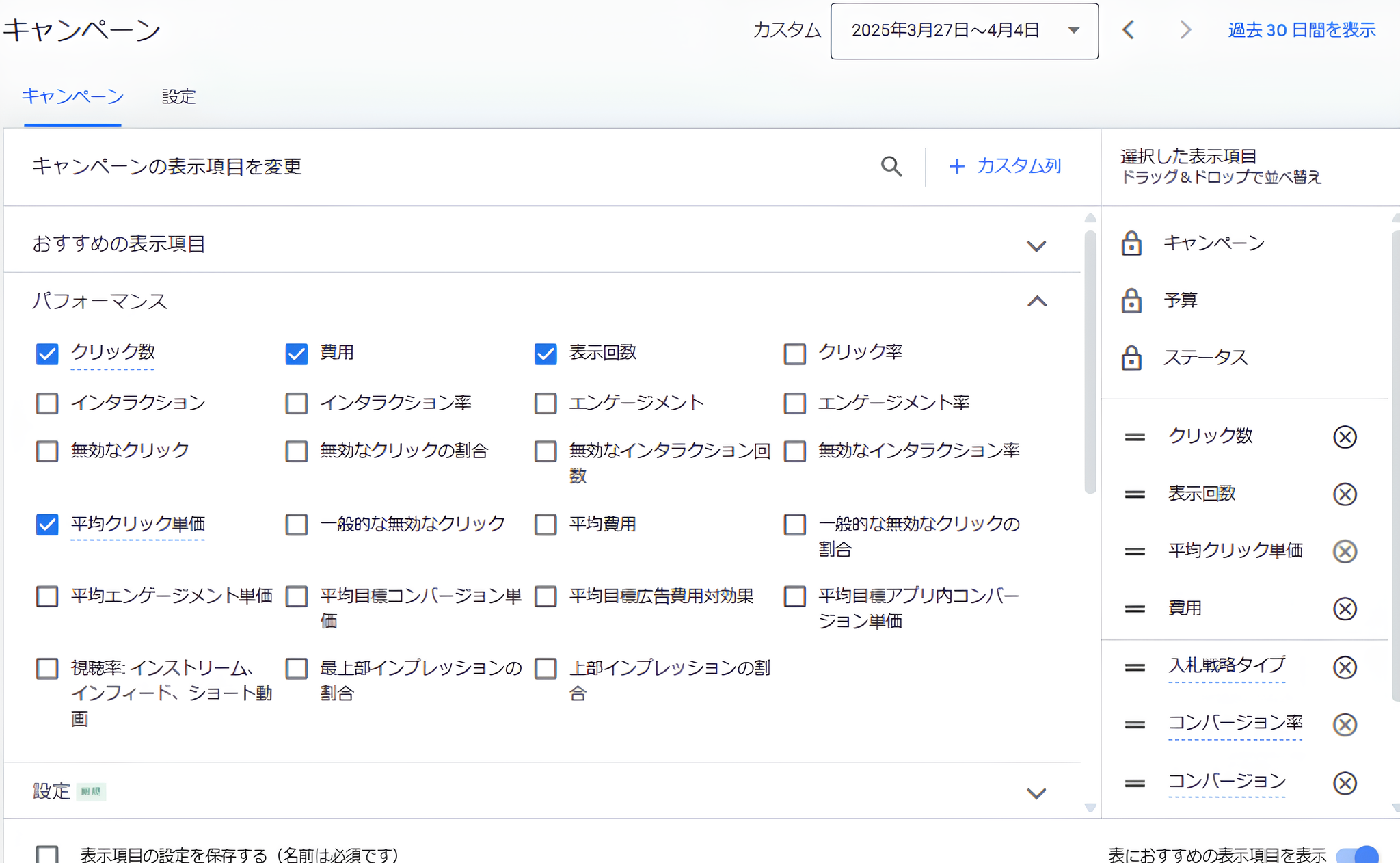Viewport: 1400px width, 863px height.
Task: Click the カスタム列 button
Action: point(1004,166)
